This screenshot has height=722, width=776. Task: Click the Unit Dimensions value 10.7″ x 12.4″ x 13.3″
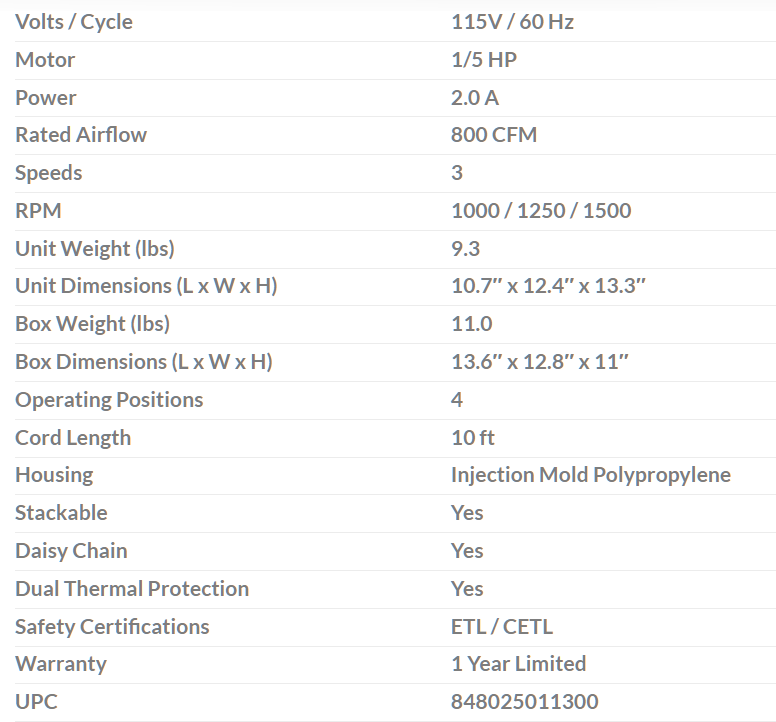[549, 286]
